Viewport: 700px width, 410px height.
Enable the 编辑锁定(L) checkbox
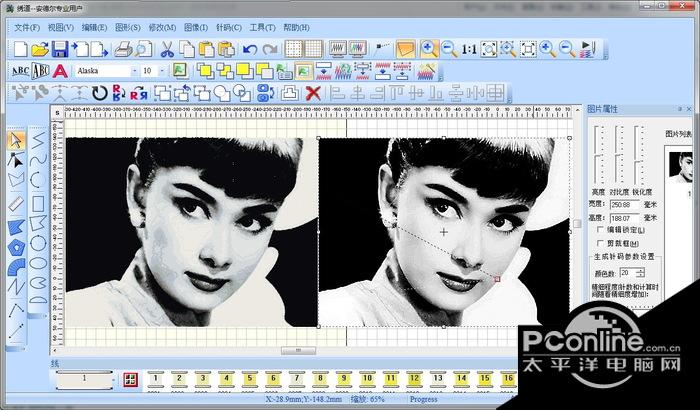(x=601, y=230)
